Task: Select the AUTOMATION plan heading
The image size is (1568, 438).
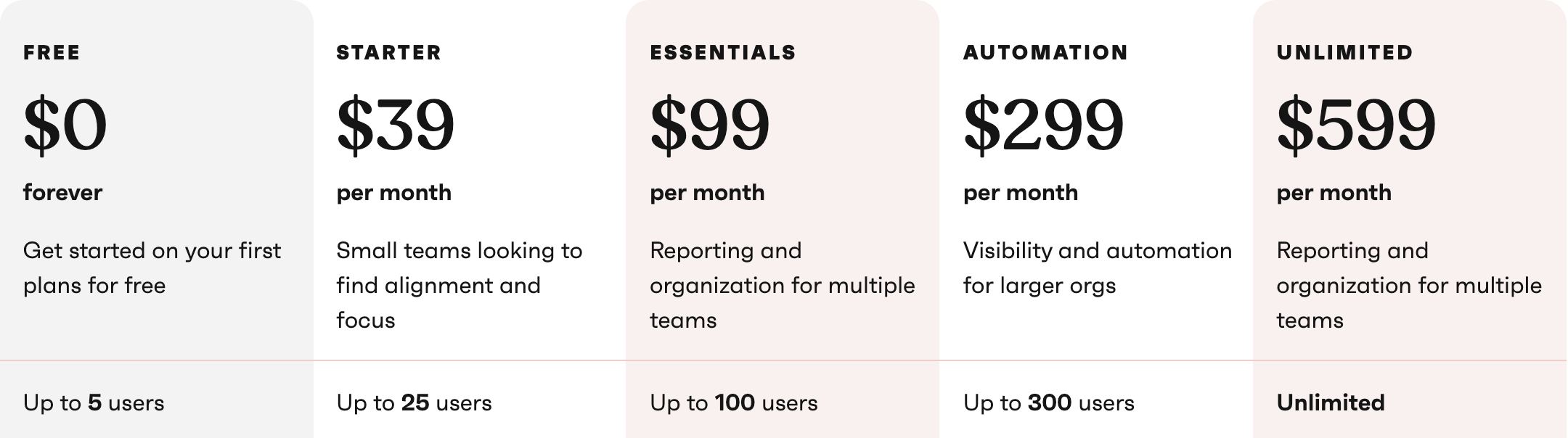Action: click(1046, 52)
